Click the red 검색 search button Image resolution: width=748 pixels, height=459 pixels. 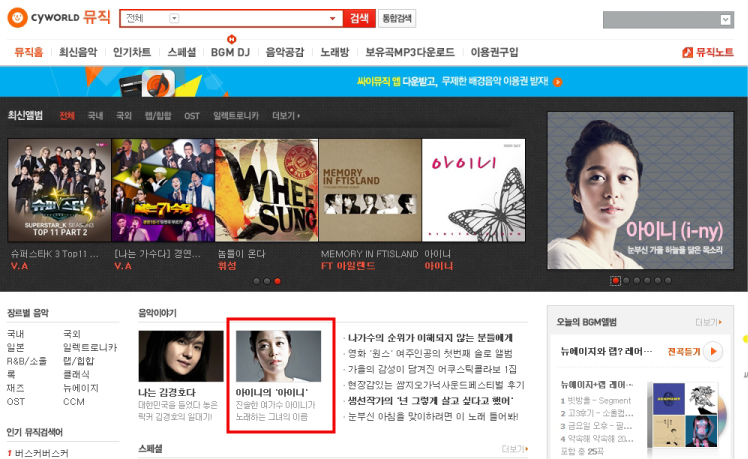(x=359, y=18)
